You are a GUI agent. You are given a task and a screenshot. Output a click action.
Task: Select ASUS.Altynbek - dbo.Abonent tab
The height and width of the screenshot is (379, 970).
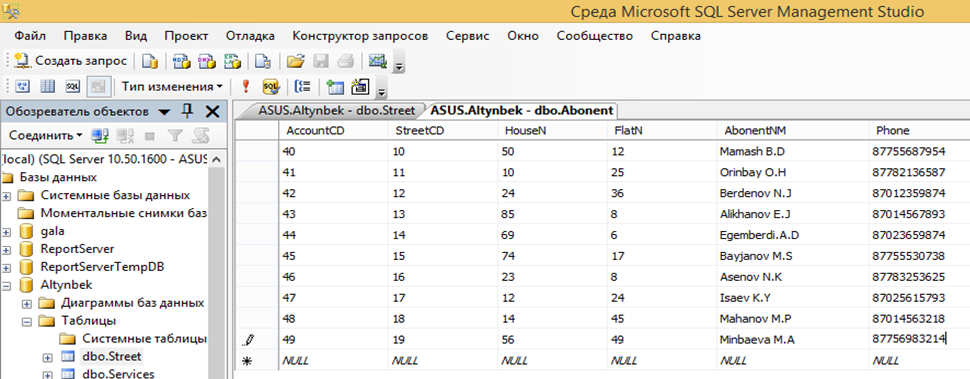click(x=521, y=111)
